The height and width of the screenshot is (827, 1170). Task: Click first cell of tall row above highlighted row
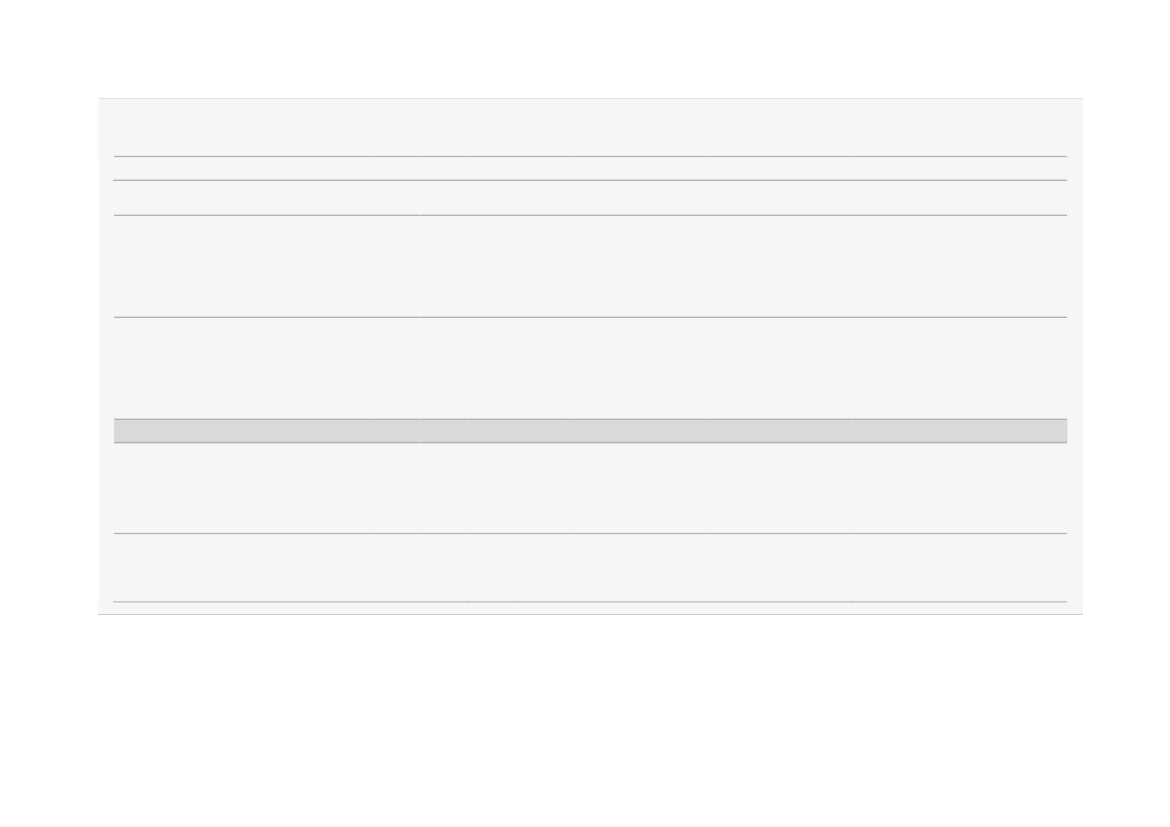coord(242,368)
